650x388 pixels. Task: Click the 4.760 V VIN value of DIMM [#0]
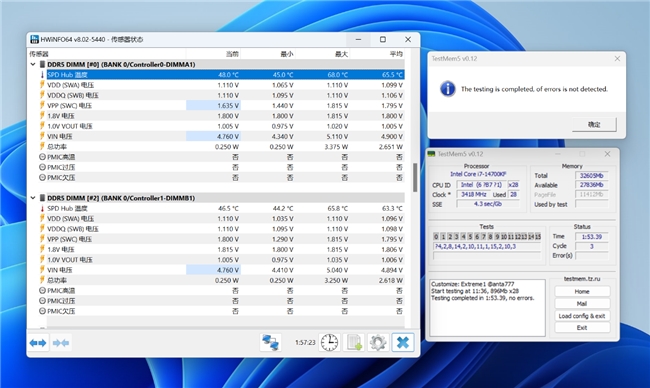(228, 136)
